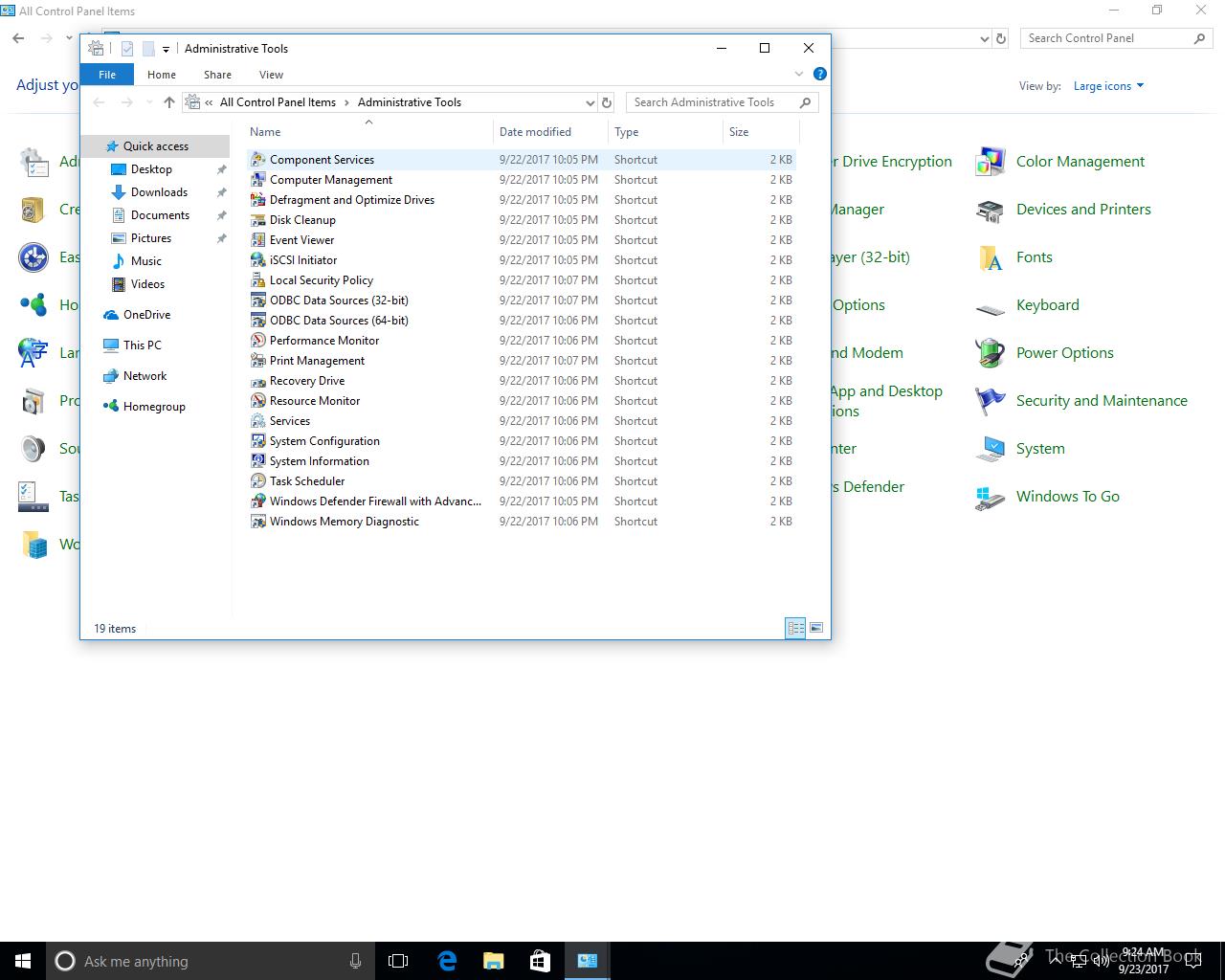Select the Performance Monitor icon
The image size is (1225, 980).
click(257, 341)
